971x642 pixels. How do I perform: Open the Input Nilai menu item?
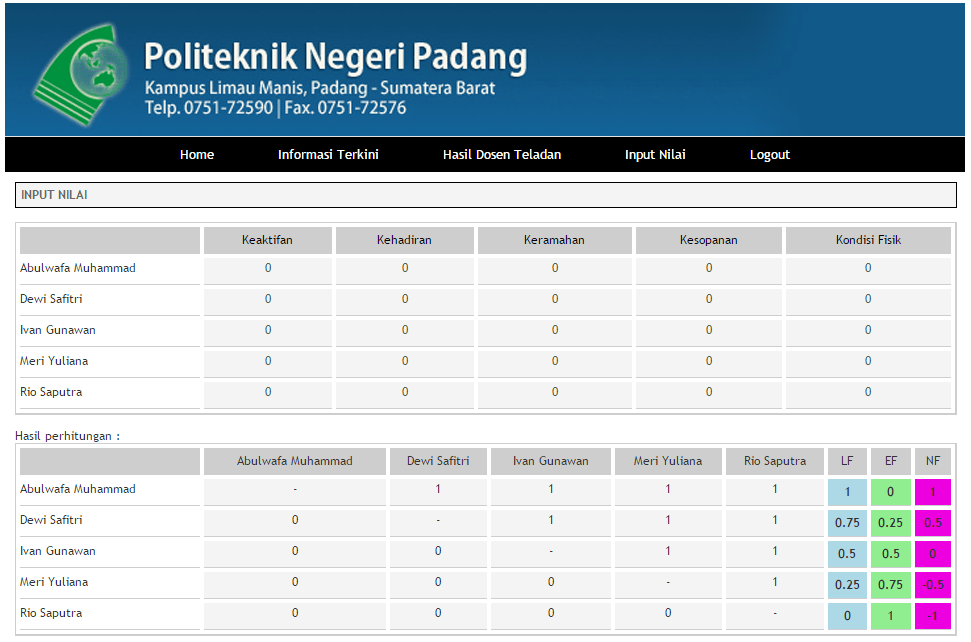(x=655, y=154)
